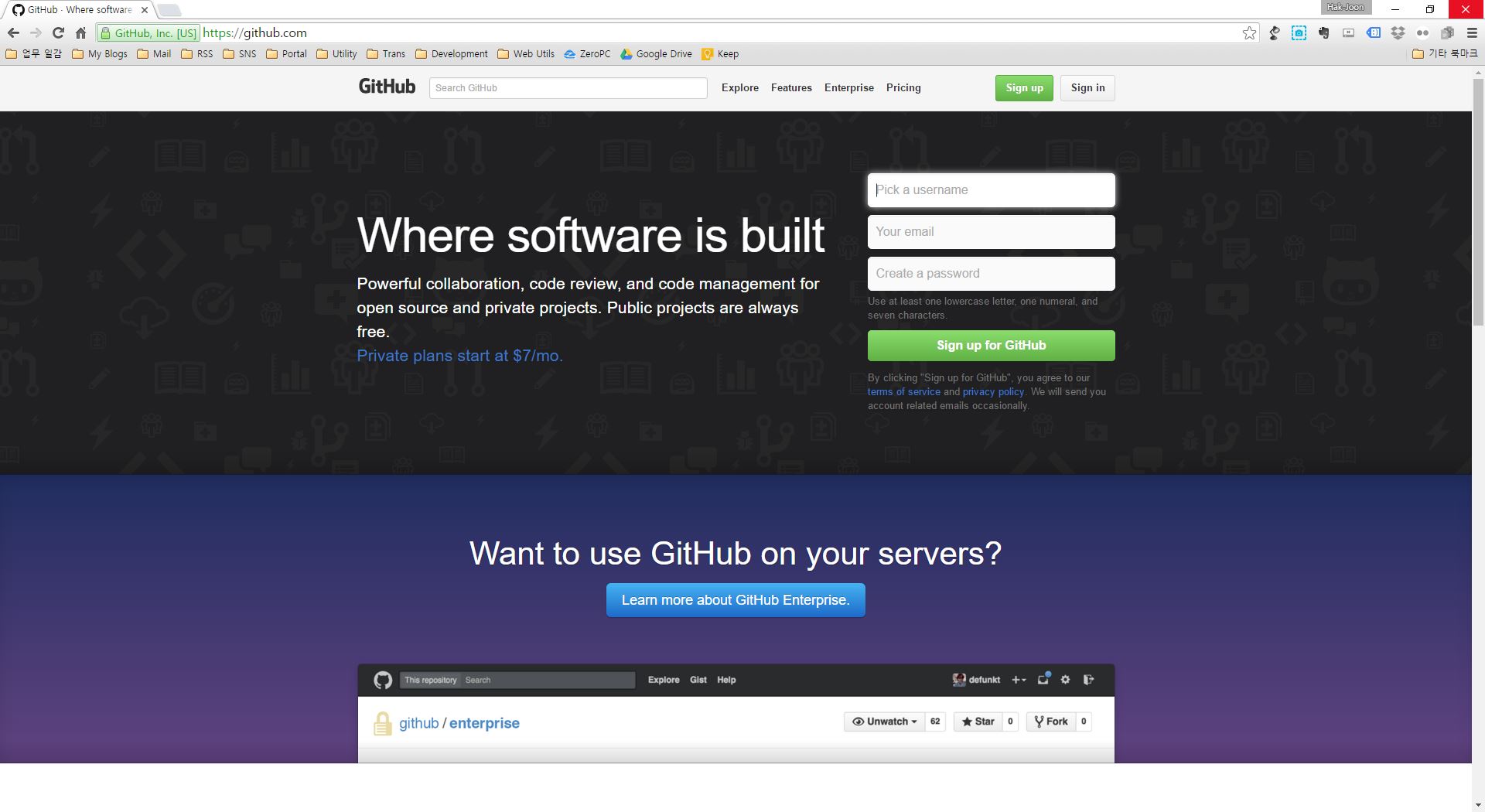Expand the Trans bookmarks folder
The height and width of the screenshot is (812, 1485).
[x=386, y=53]
